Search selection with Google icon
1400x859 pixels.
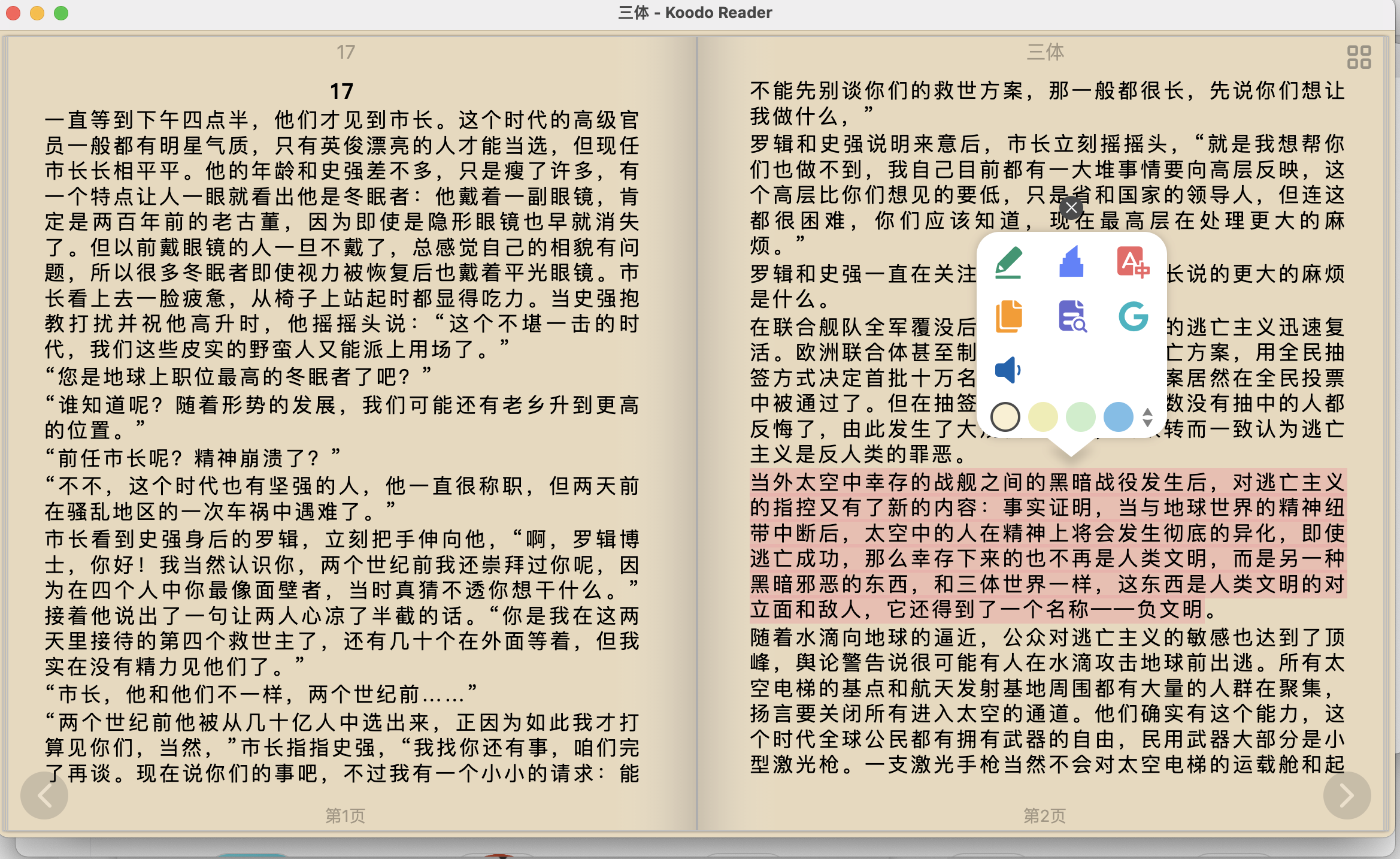pos(1133,316)
